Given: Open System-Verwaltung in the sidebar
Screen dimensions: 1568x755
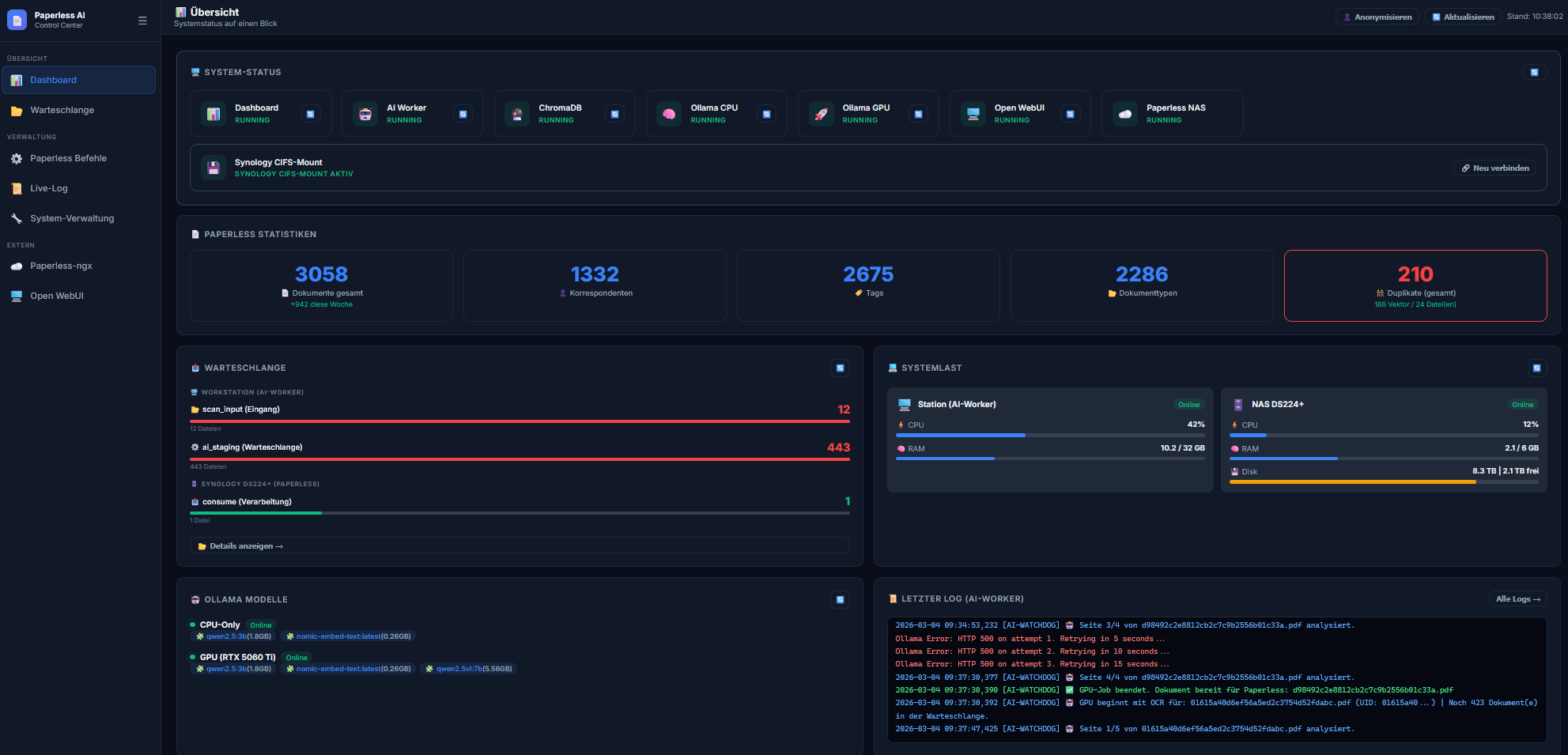Looking at the screenshot, I should pyautogui.click(x=72, y=218).
